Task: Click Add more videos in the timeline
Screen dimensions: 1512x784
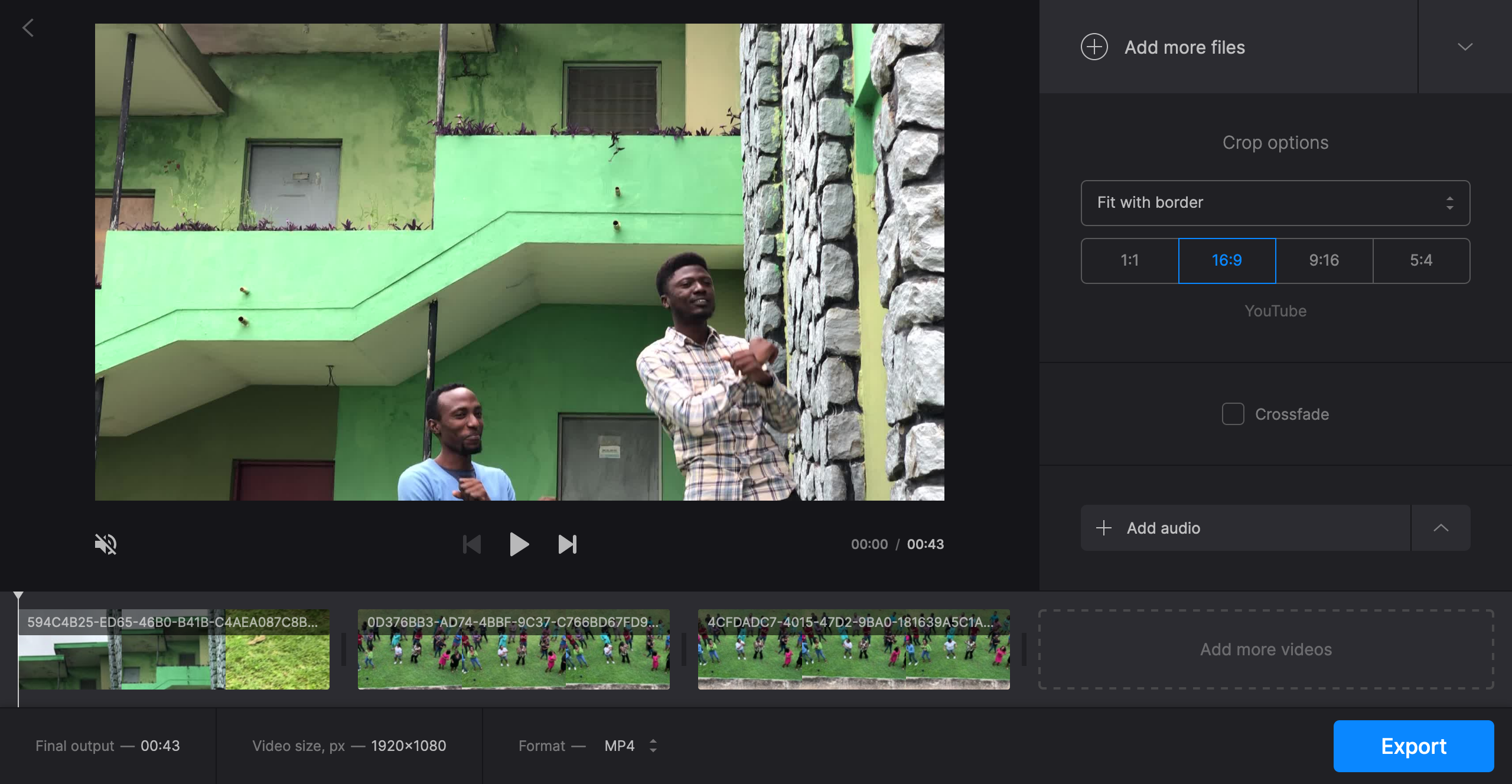Action: coord(1266,649)
